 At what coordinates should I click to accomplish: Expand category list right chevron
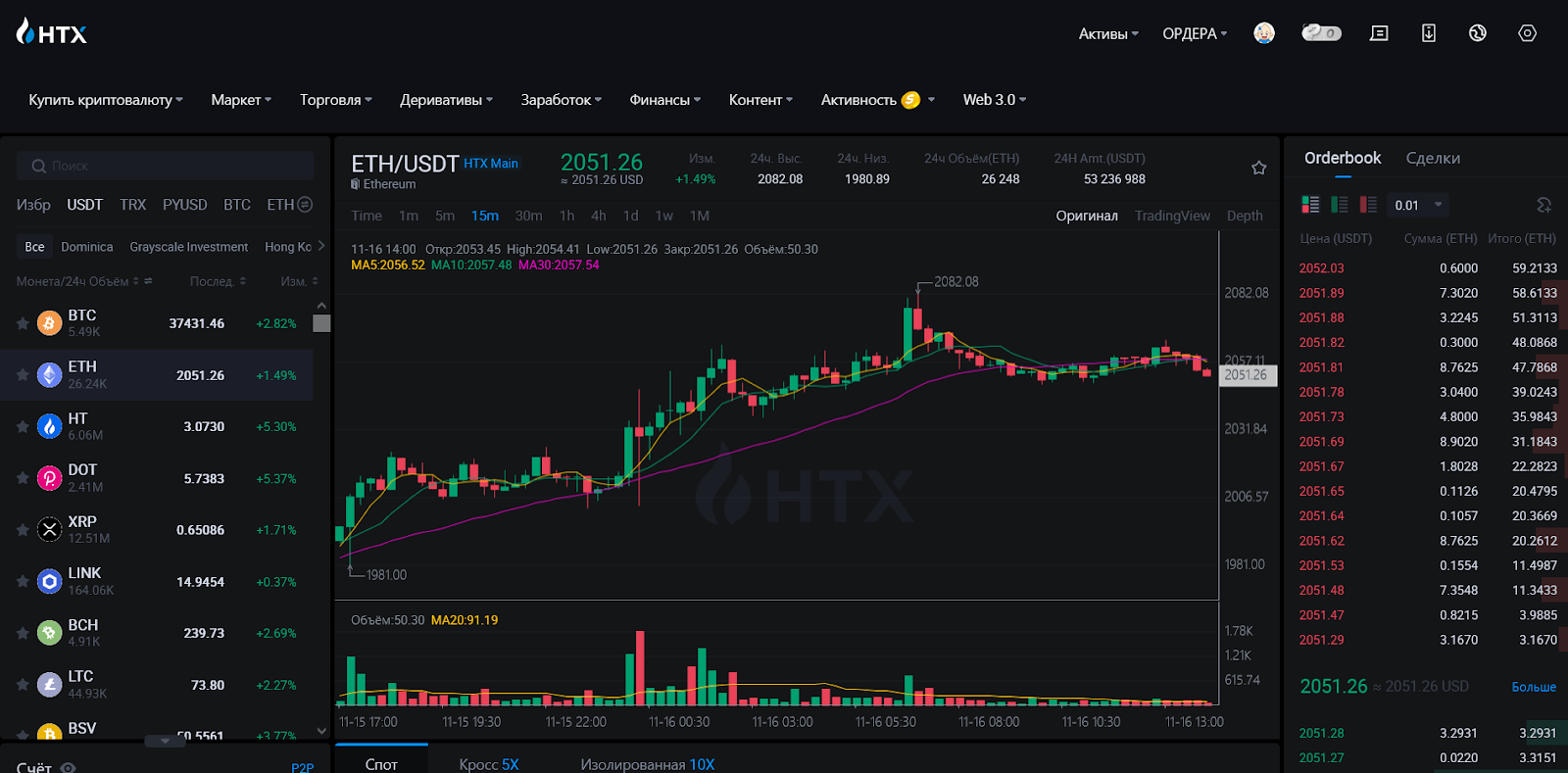tap(321, 246)
